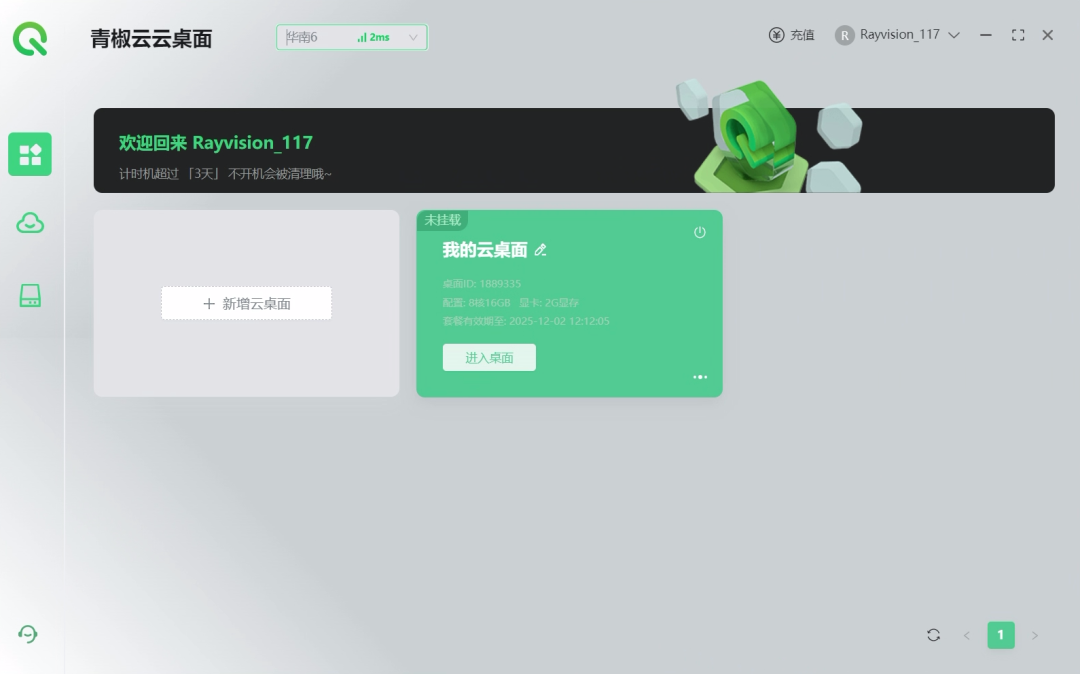Open the 华南6 region dropdown

click(352, 37)
